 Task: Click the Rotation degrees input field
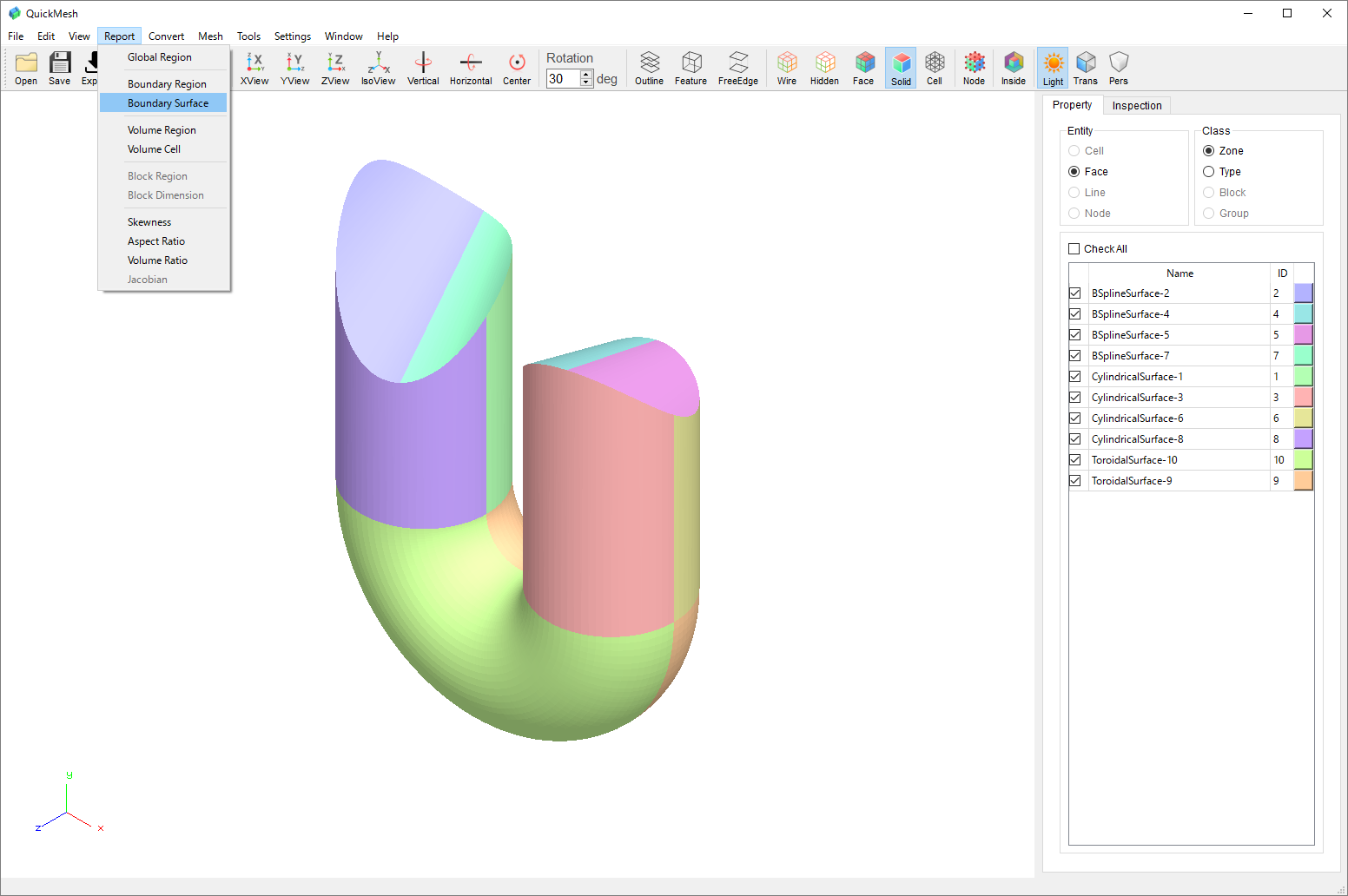pyautogui.click(x=563, y=79)
